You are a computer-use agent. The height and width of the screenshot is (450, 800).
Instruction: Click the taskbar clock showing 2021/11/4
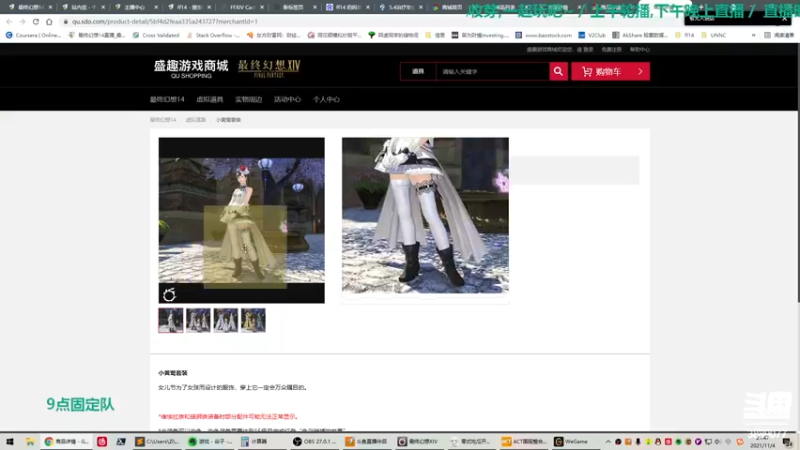[763, 442]
